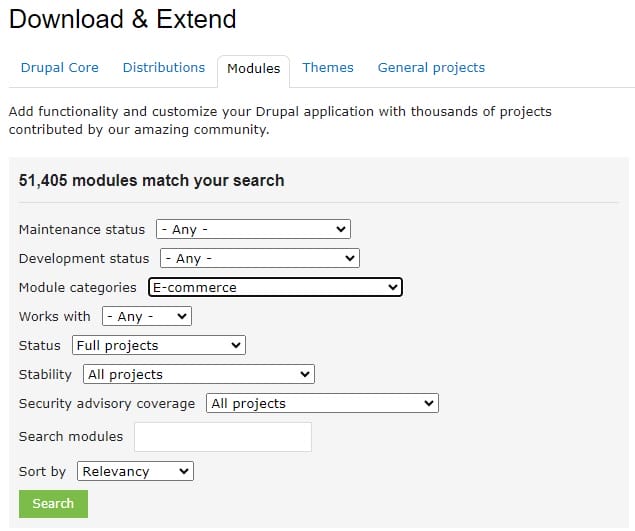This screenshot has width=635, height=531.
Task: Click the Development status label
Action: pyautogui.click(x=84, y=258)
